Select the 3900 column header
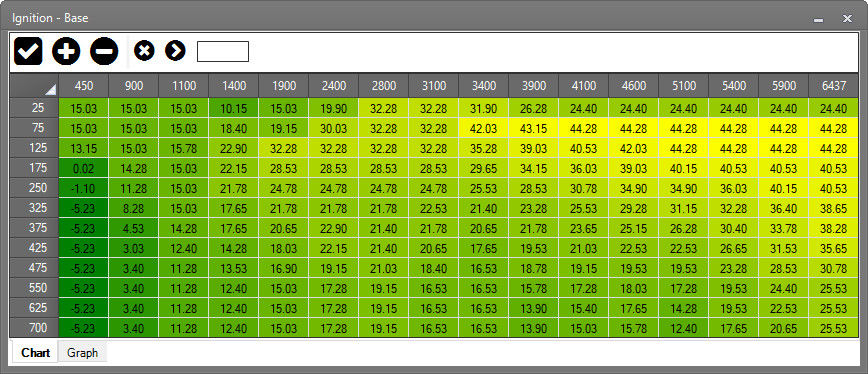Image resolution: width=868 pixels, height=374 pixels. tap(534, 86)
